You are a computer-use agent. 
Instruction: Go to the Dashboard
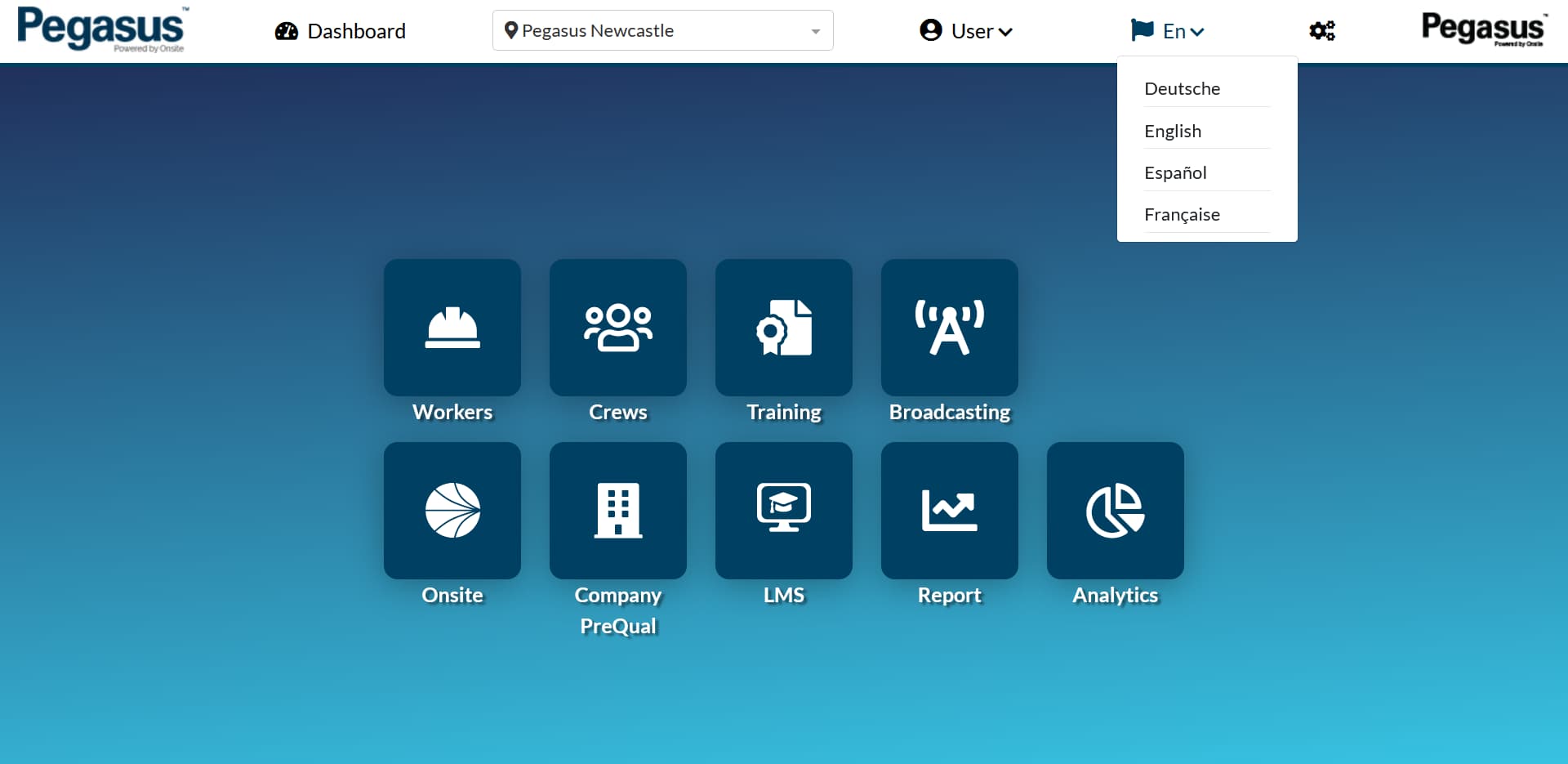point(340,30)
